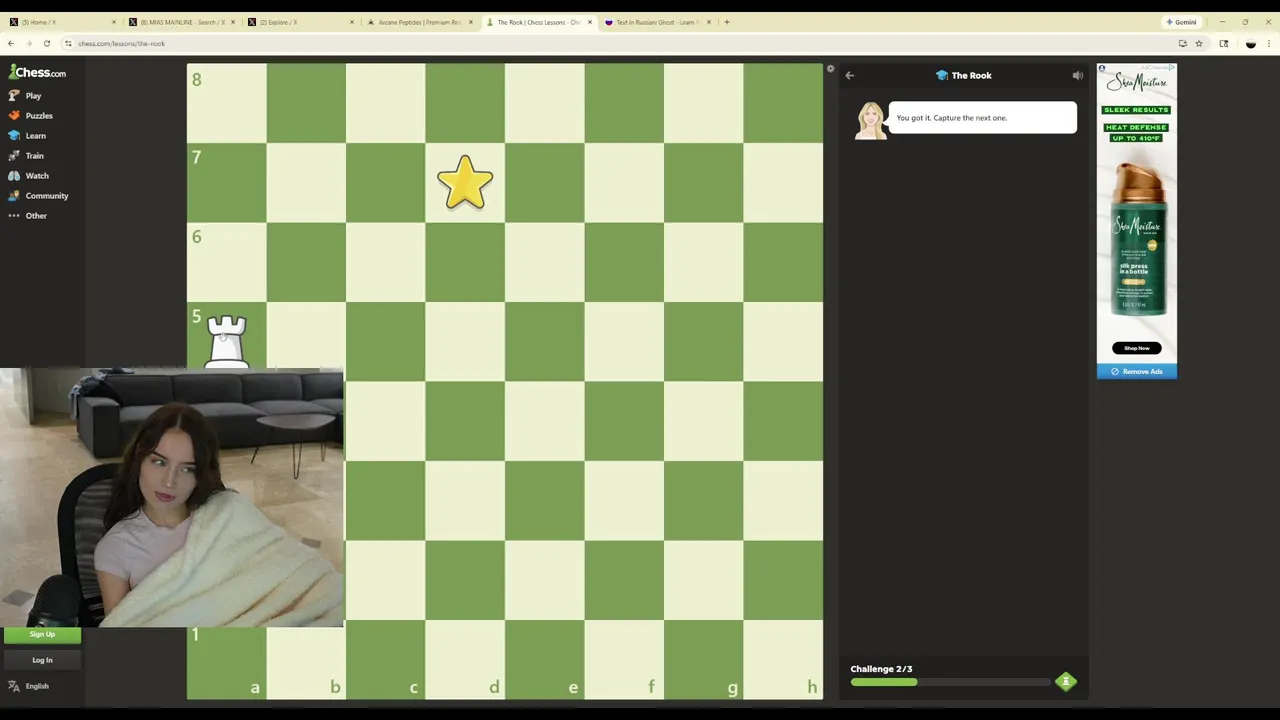Switch to the Home / X tab
The width and height of the screenshot is (1280, 720).
[62, 22]
